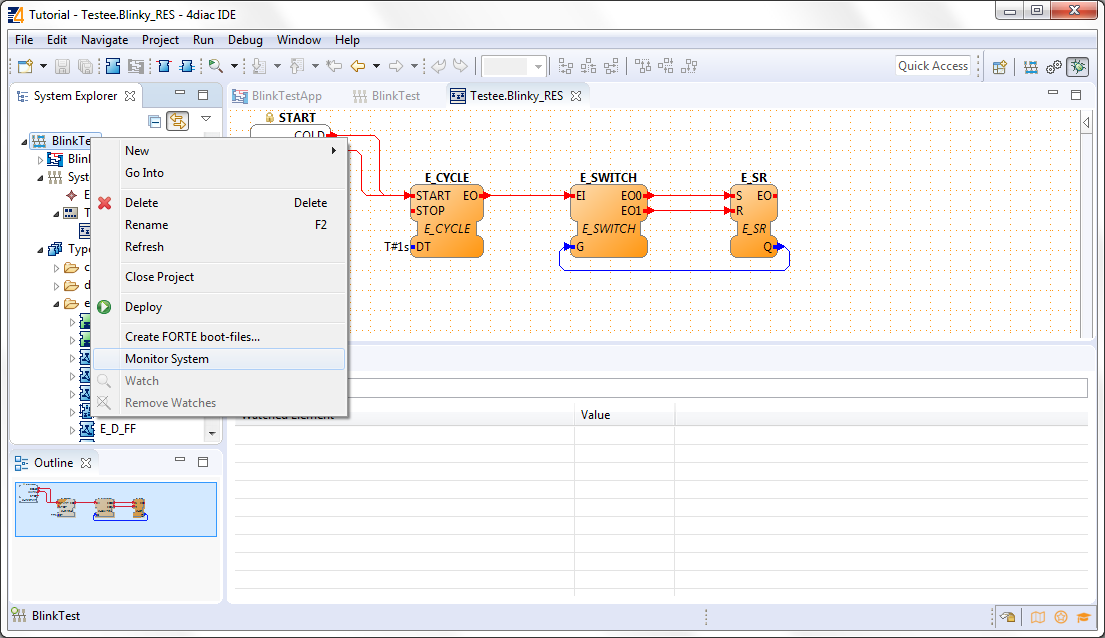Open the Debug menu in menu bar
Image resolution: width=1105 pixels, height=638 pixels.
pyautogui.click(x=245, y=40)
